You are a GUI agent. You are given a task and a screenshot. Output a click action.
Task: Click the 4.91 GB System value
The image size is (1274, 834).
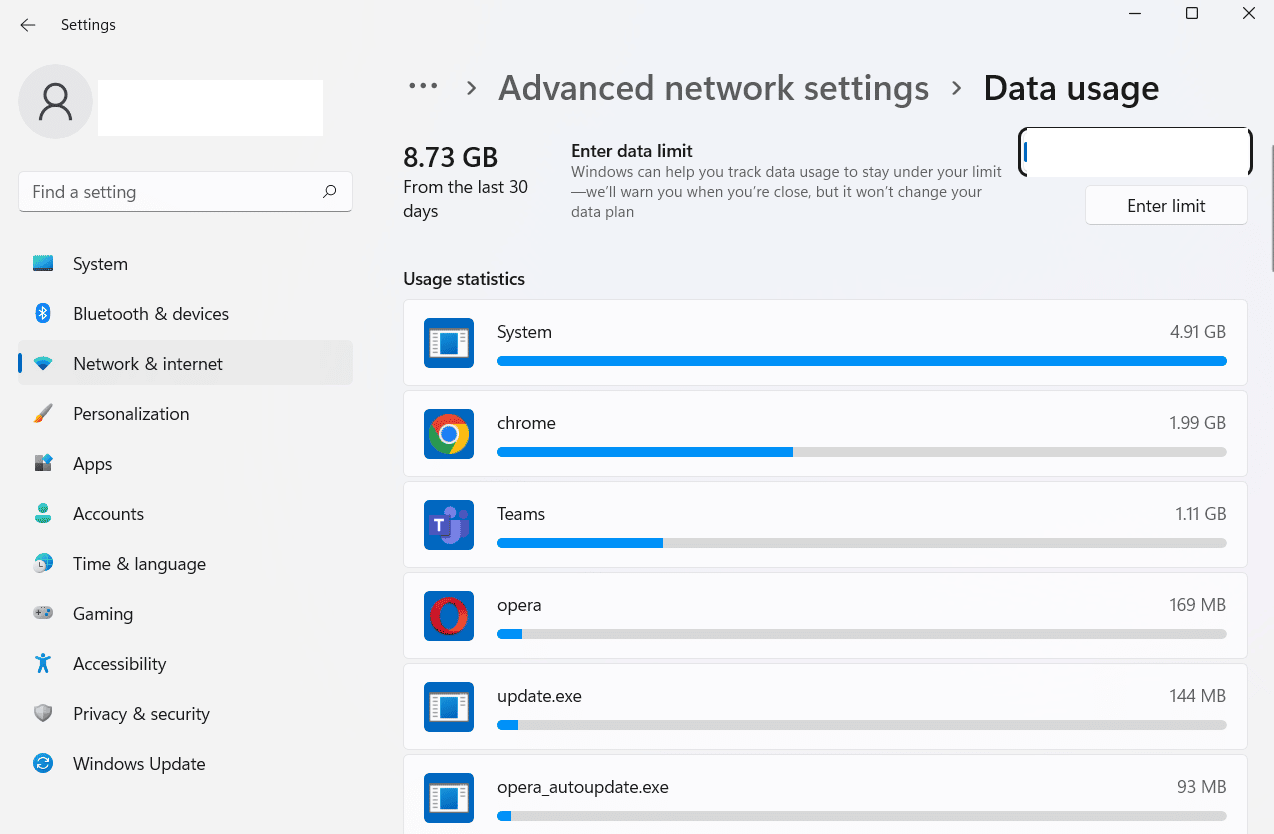coord(1198,332)
